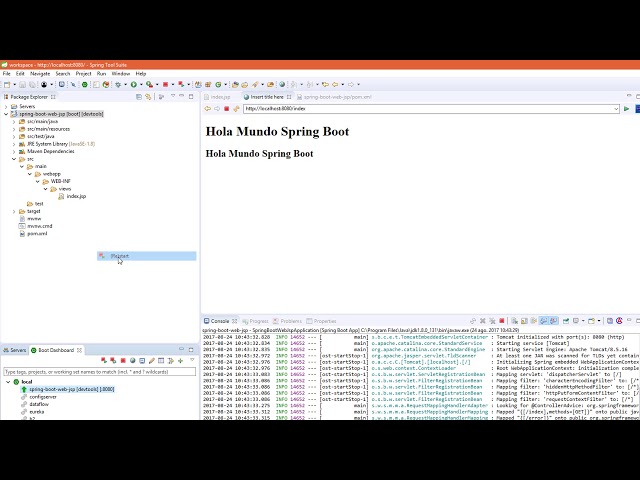This screenshot has height=480, width=640.
Task: Toggle Link with Editor in Package Explorer
Action: pyautogui.click(x=148, y=97)
